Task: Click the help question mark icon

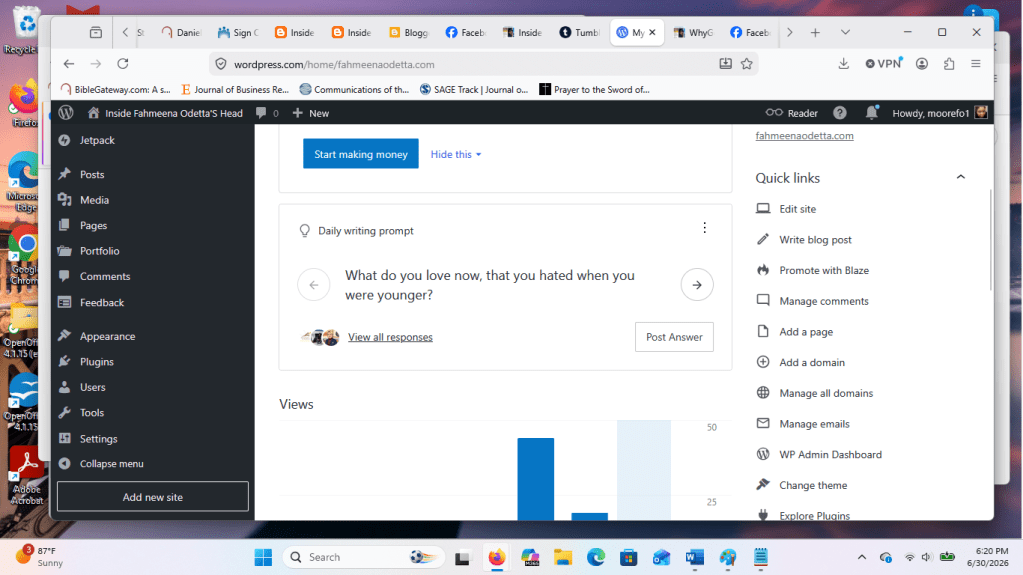Action: click(840, 113)
